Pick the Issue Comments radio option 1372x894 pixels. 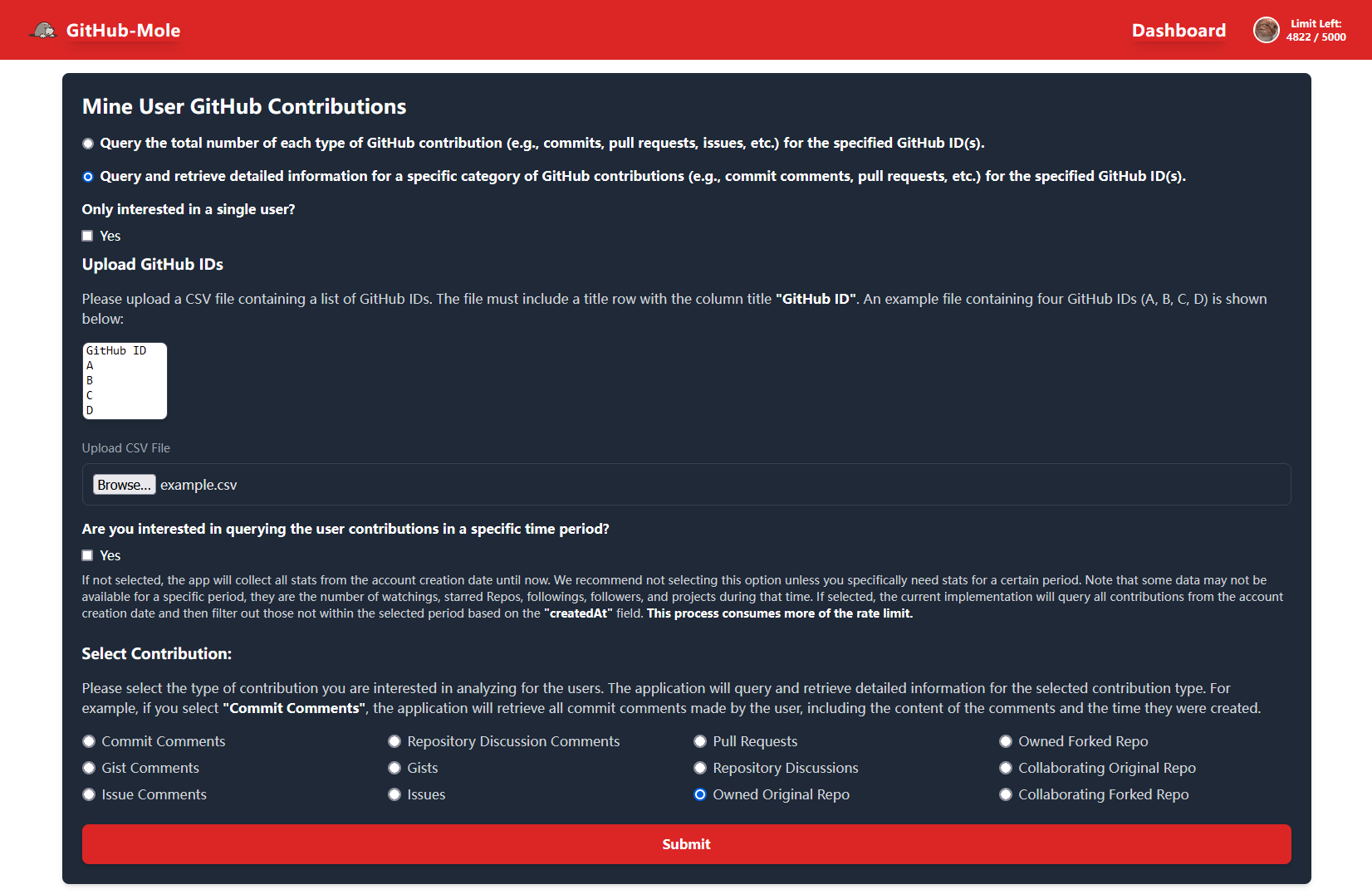click(89, 794)
